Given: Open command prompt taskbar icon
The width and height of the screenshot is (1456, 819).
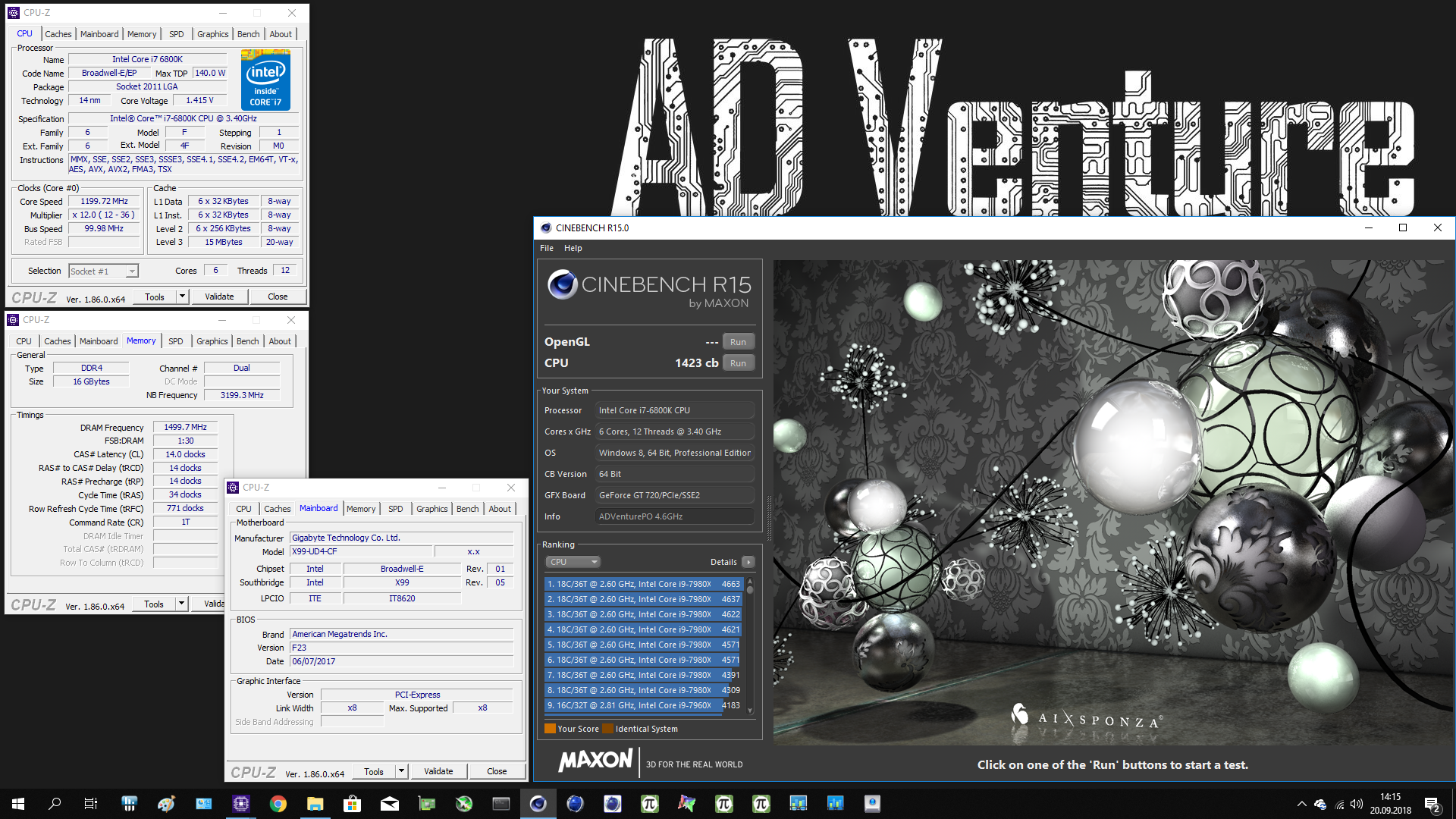Looking at the screenshot, I should point(501,804).
